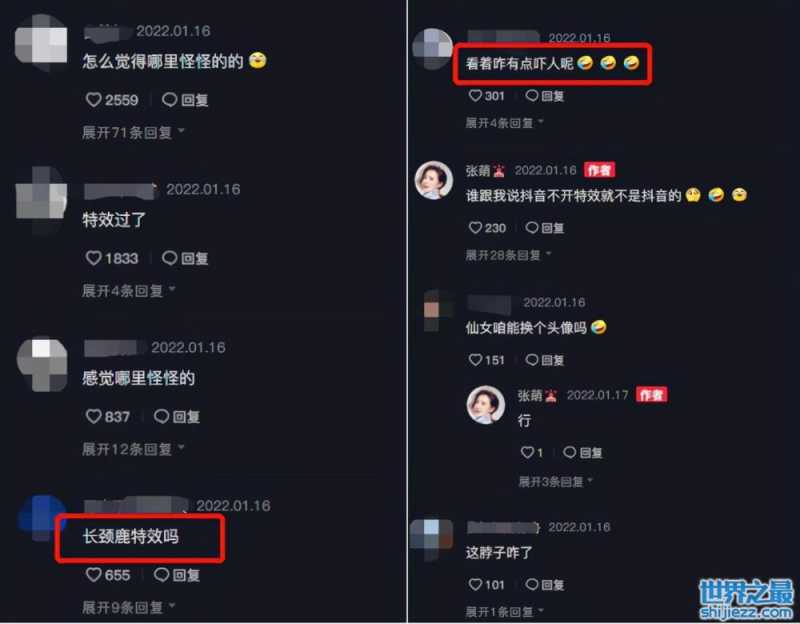Like the "特效过了" comment

pyautogui.click(x=93, y=258)
